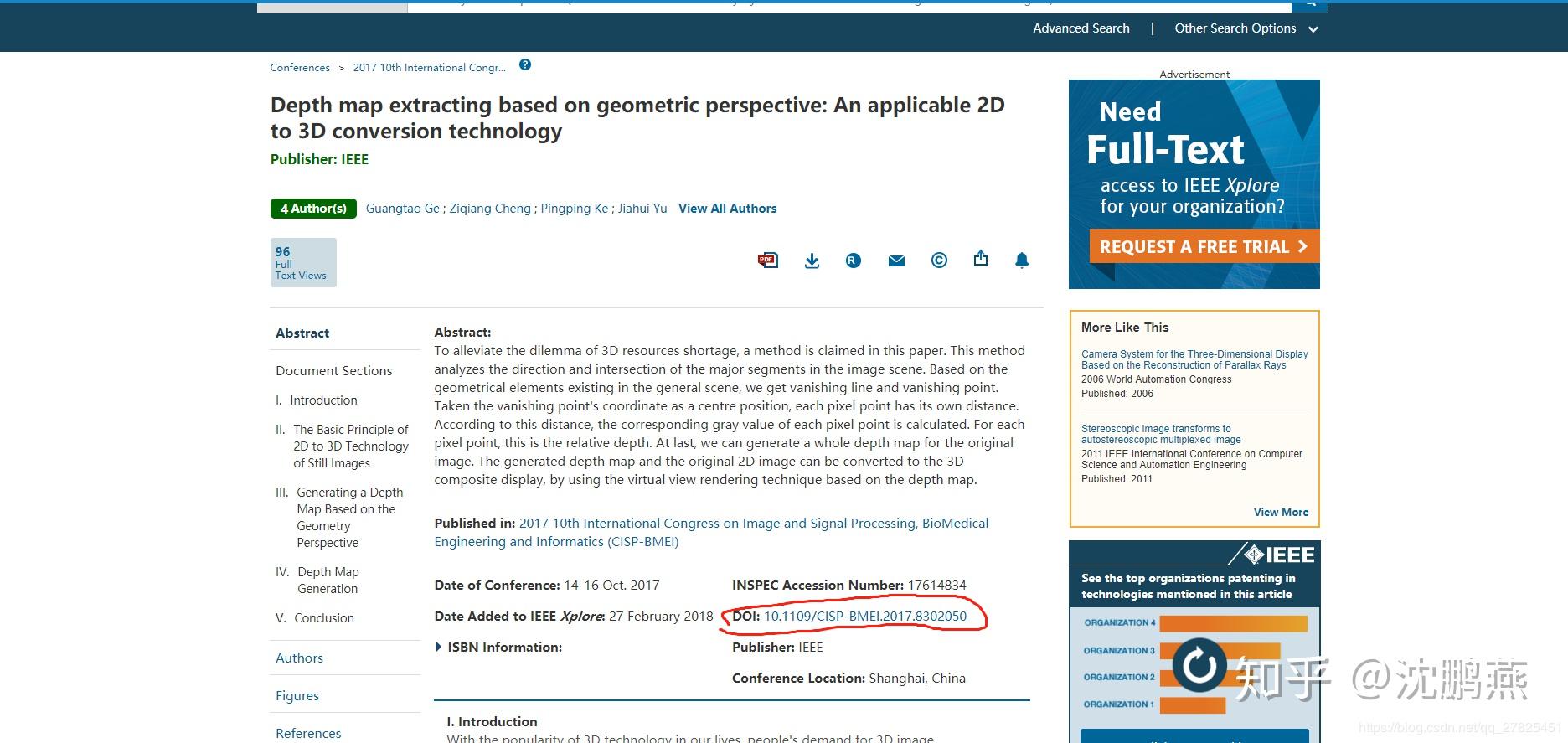Image resolution: width=1568 pixels, height=743 pixels.
Task: Click Date of Conference 14-16 Oct. 2017
Action: (x=547, y=586)
